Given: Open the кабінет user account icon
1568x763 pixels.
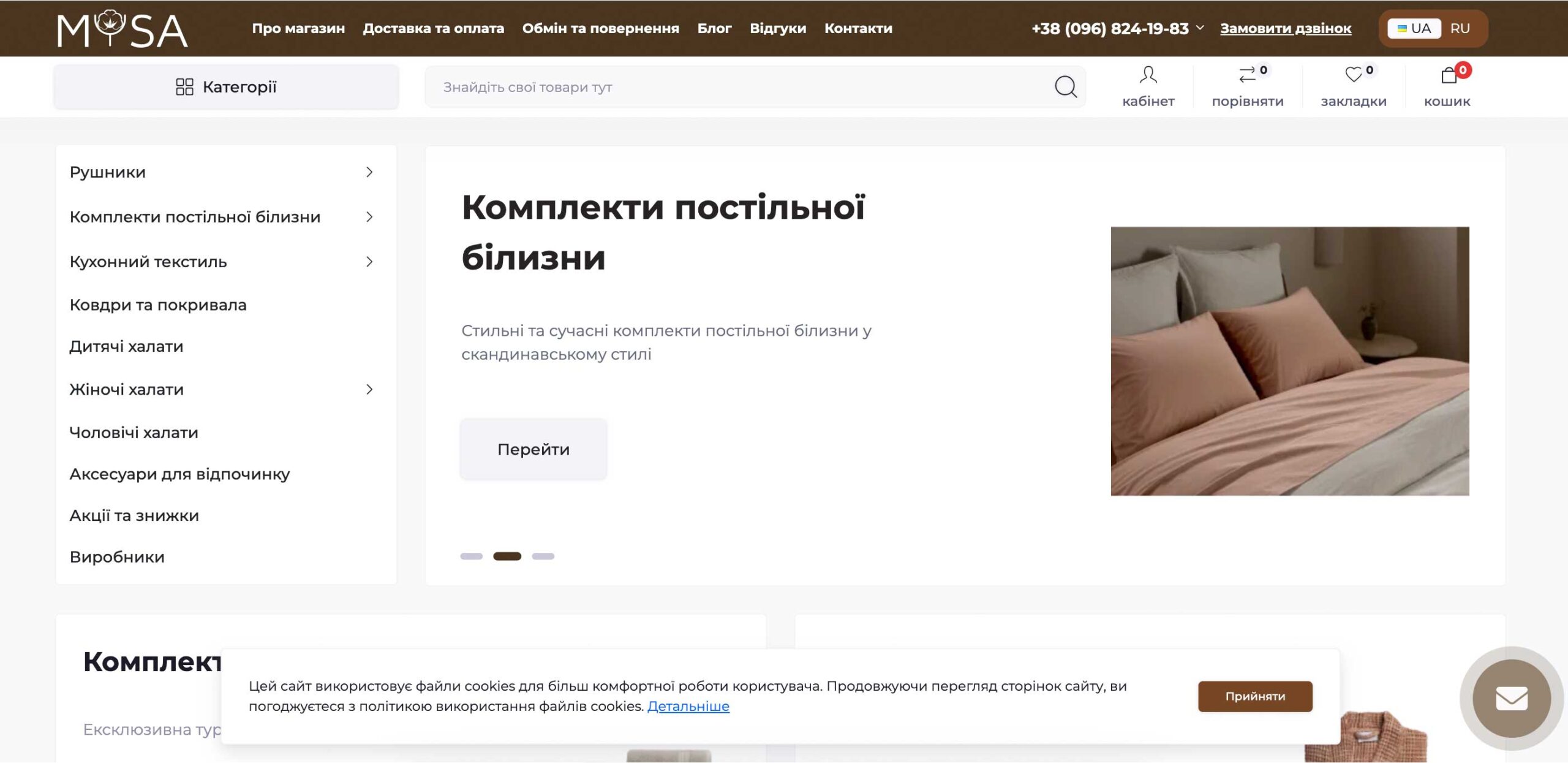Looking at the screenshot, I should point(1148,75).
